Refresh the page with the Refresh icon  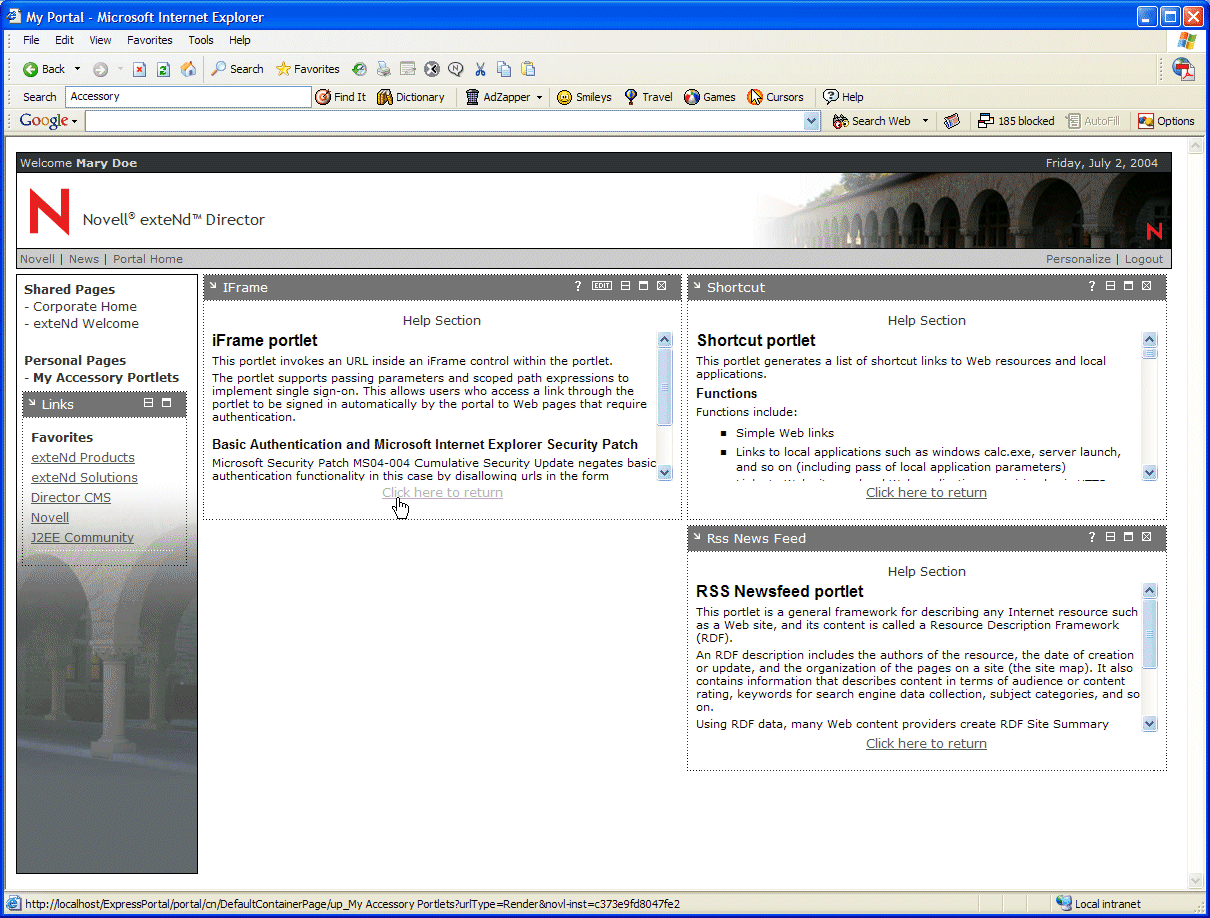pos(163,69)
